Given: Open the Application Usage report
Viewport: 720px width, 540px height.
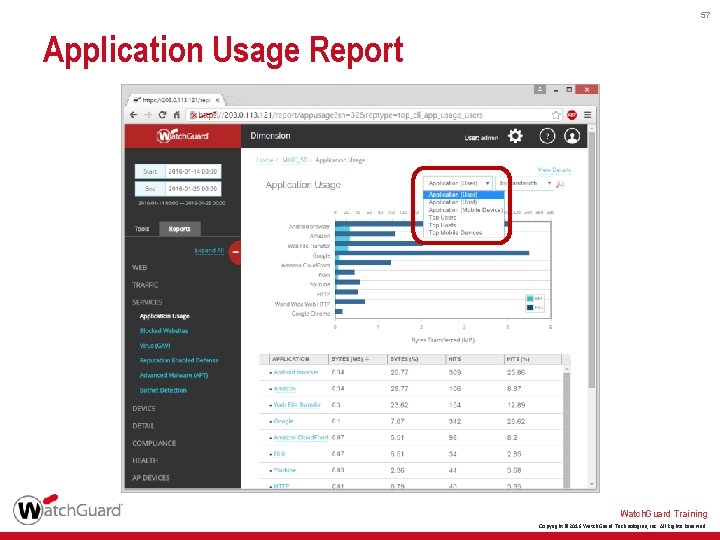Looking at the screenshot, I should click(x=164, y=316).
